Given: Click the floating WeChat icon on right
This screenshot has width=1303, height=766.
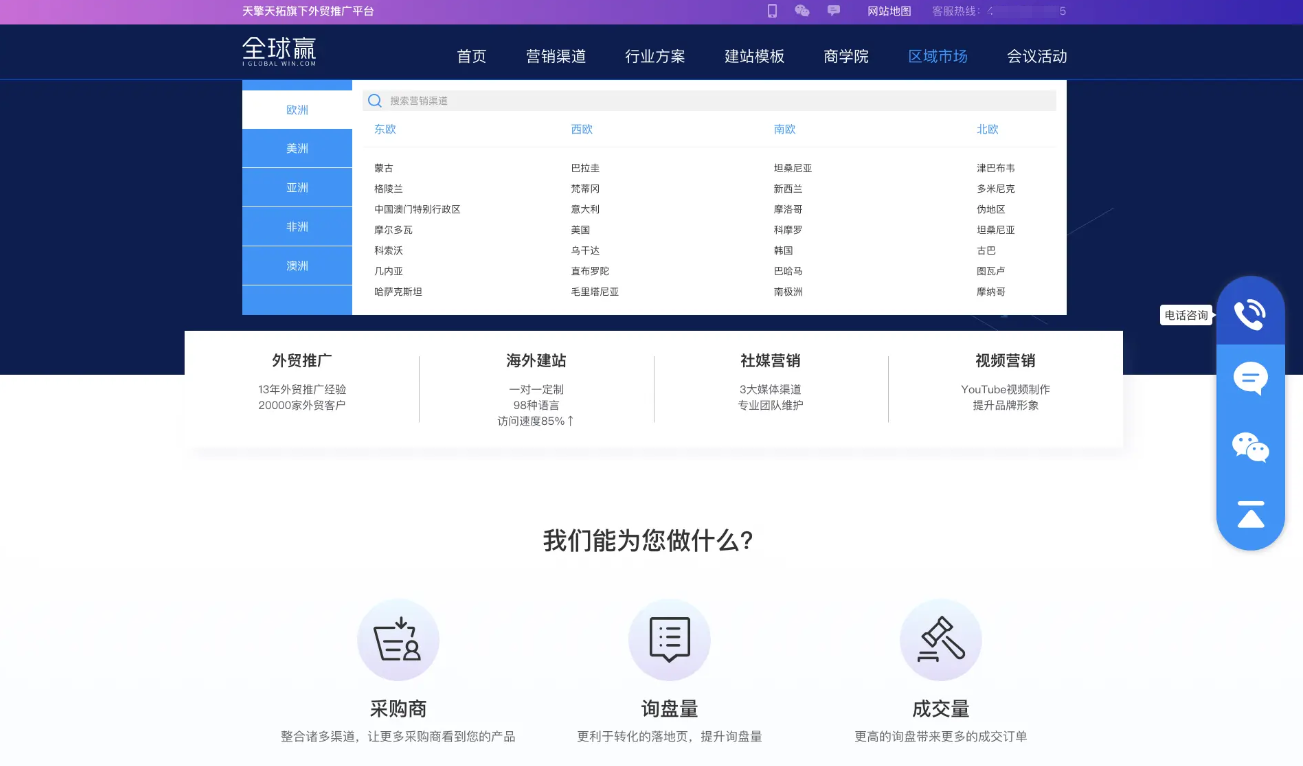Looking at the screenshot, I should pos(1250,447).
